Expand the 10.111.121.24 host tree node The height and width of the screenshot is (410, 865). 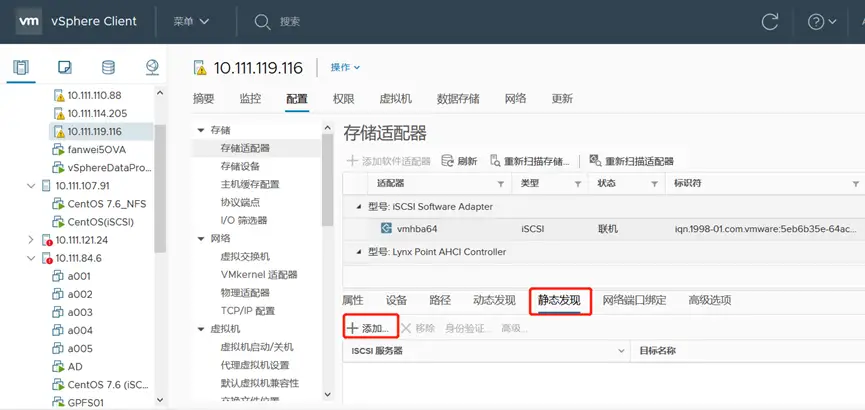pos(31,240)
